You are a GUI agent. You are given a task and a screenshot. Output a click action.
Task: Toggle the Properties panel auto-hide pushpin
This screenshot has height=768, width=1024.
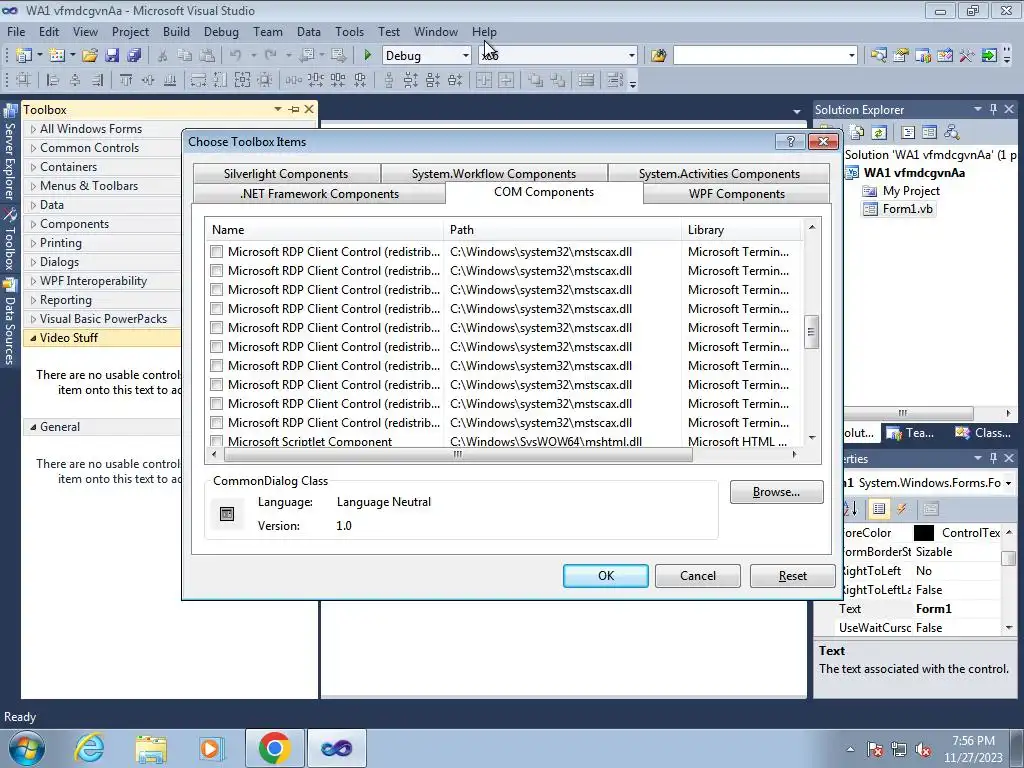point(993,458)
